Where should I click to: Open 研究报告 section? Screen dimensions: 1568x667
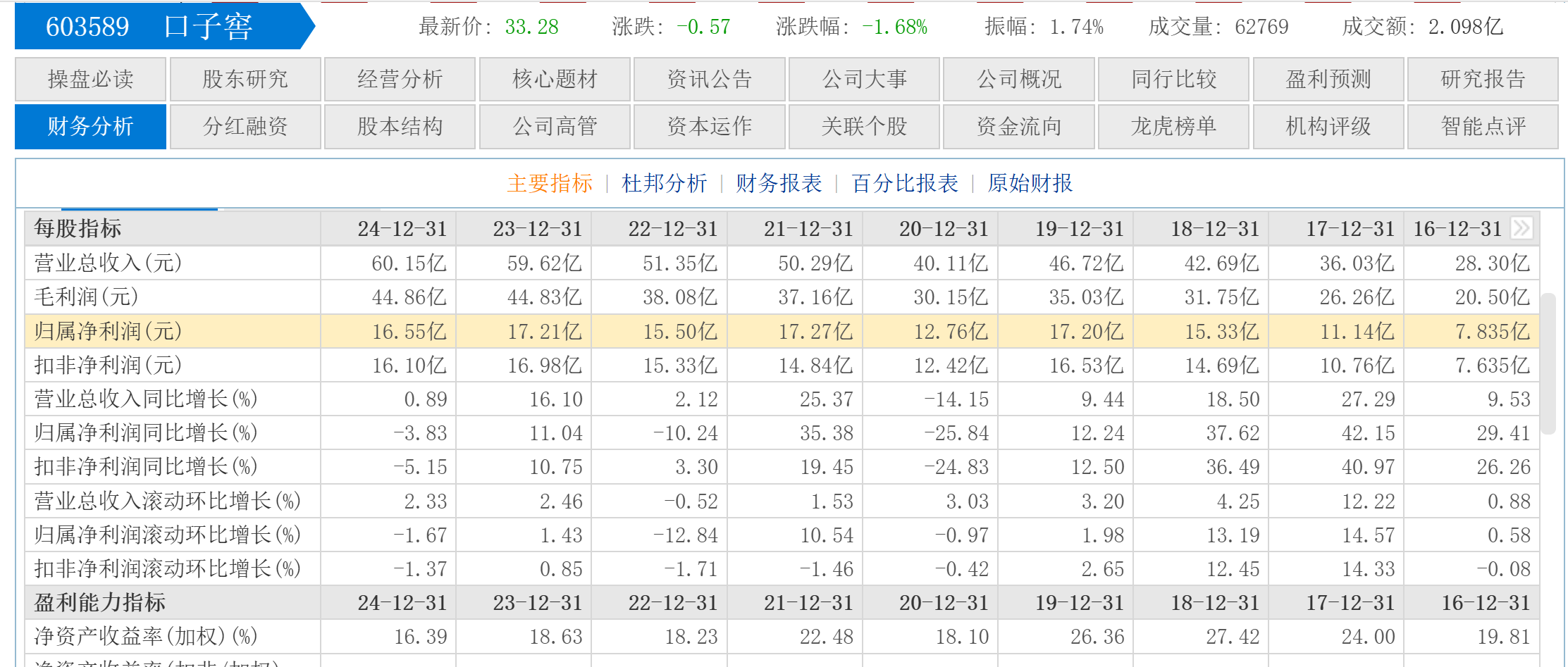click(1483, 79)
